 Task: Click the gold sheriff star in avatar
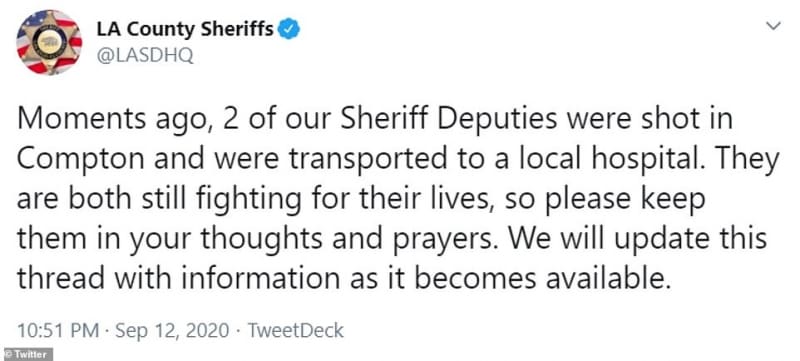click(49, 43)
